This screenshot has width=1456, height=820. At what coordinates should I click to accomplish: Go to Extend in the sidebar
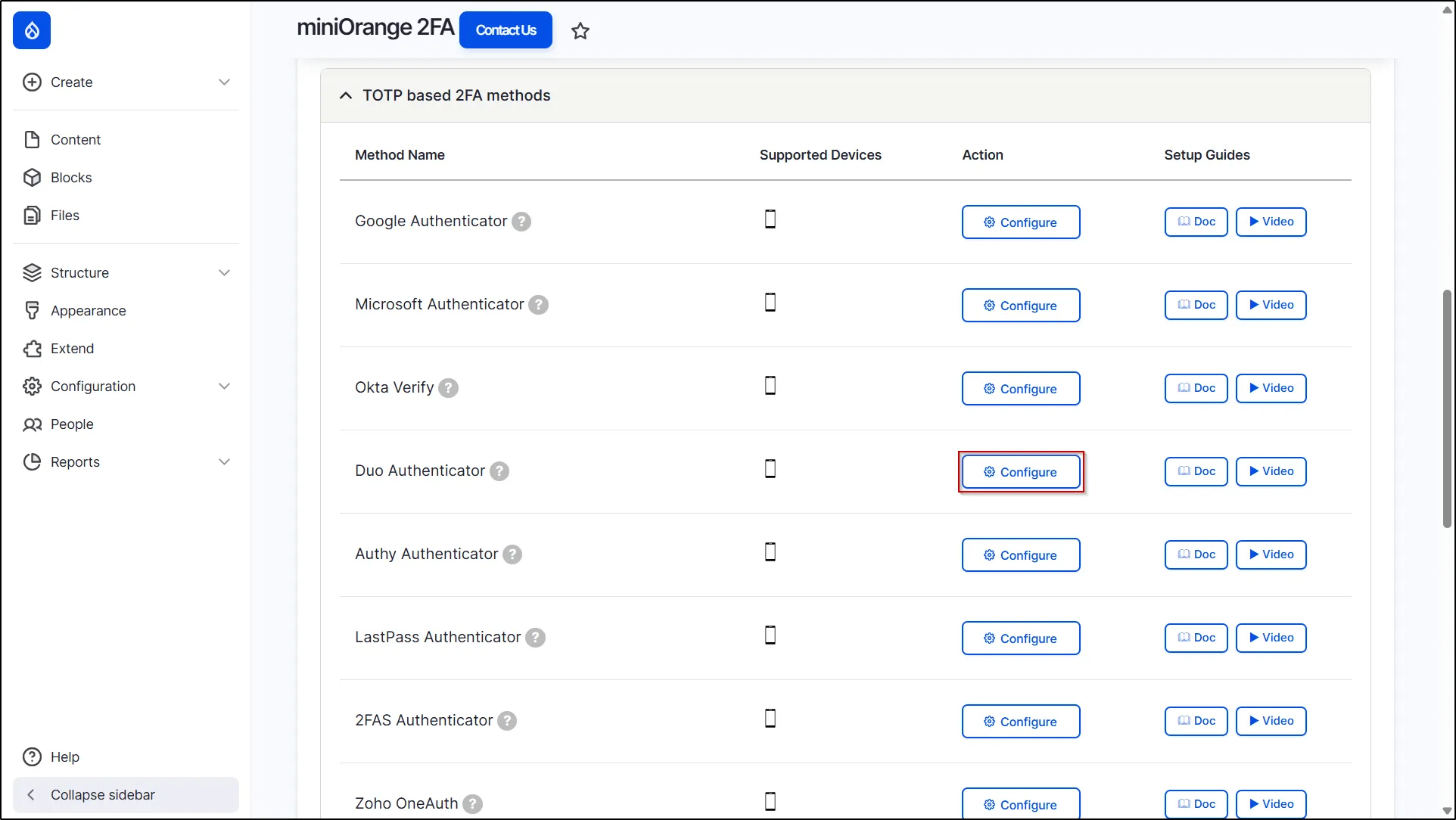click(x=126, y=349)
